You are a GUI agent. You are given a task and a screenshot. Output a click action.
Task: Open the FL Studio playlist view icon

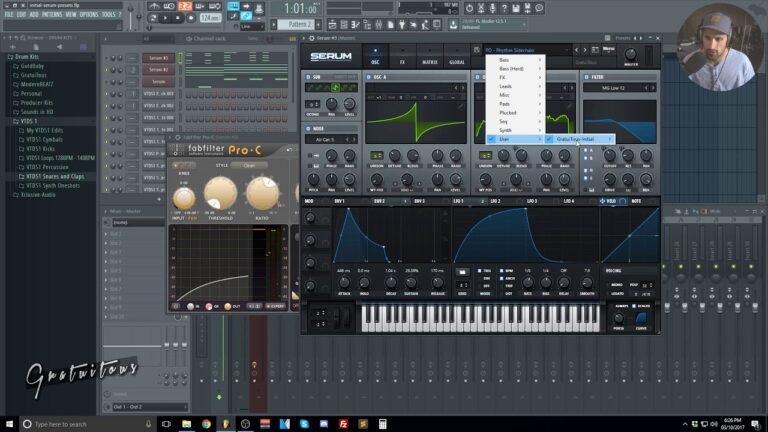pos(332,24)
